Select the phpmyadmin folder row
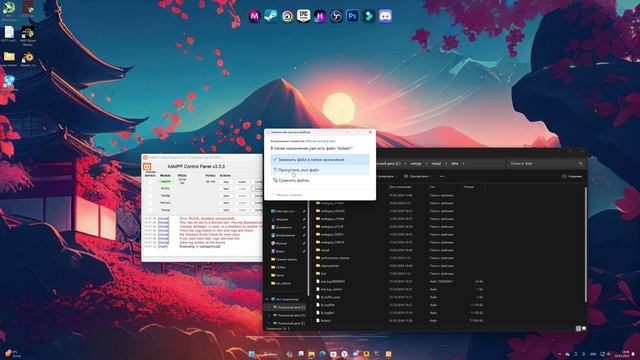Image resolution: width=640 pixels, height=360 pixels. click(400, 266)
